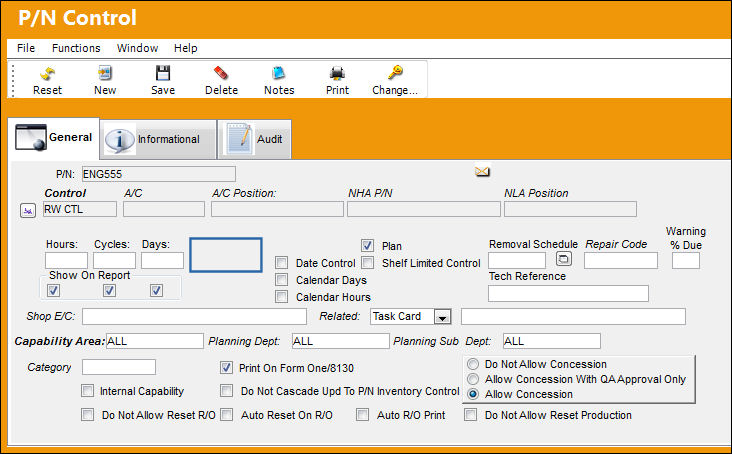Open the Functions menu
This screenshot has height=454, width=732.
coord(76,48)
